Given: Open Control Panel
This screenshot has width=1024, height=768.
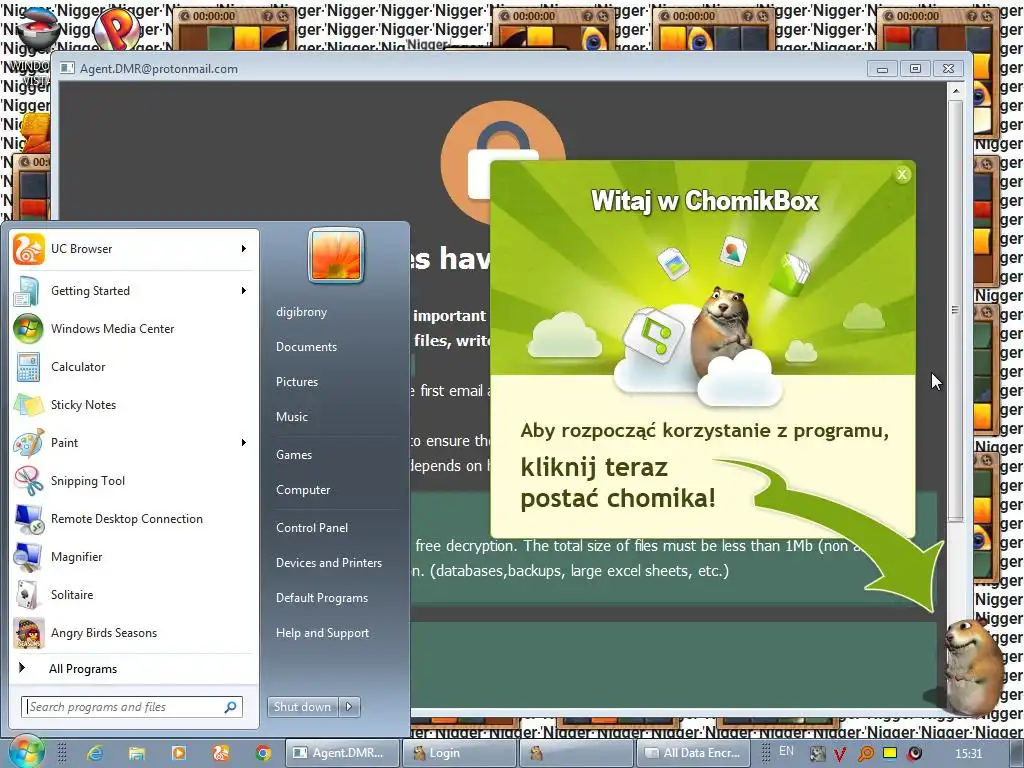Looking at the screenshot, I should point(312,528).
